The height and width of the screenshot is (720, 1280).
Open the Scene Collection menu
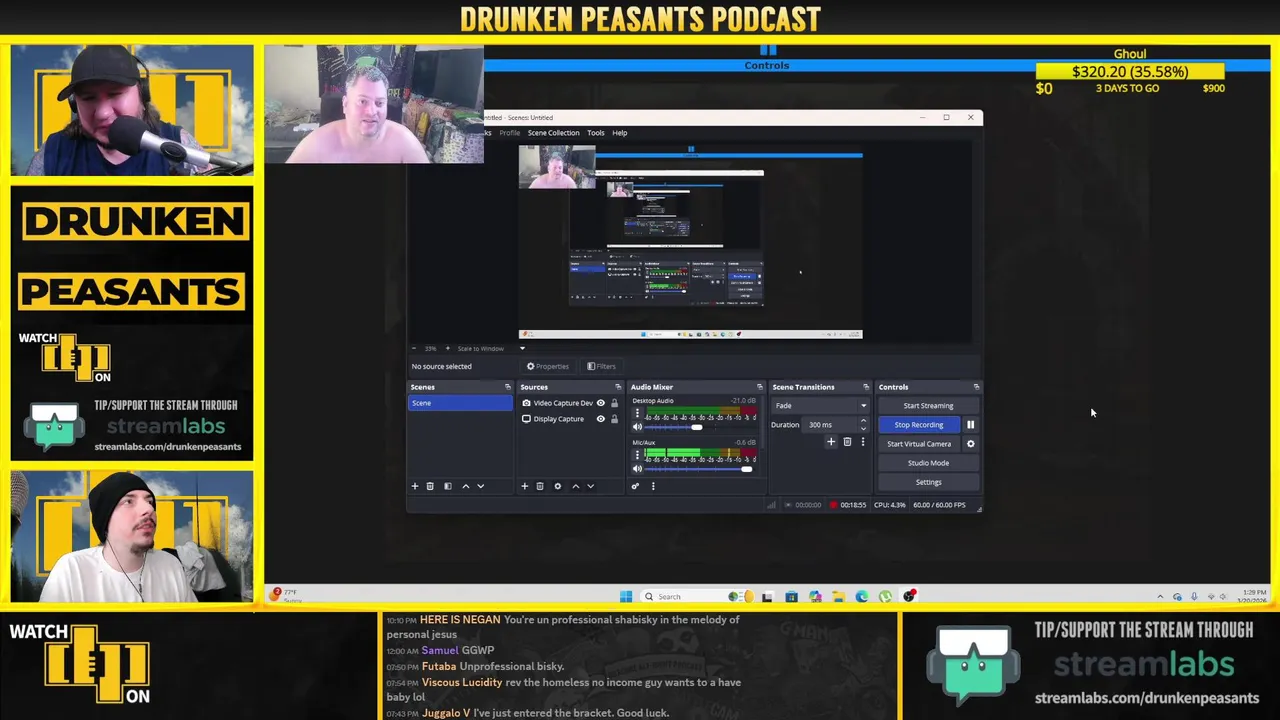coord(553,133)
